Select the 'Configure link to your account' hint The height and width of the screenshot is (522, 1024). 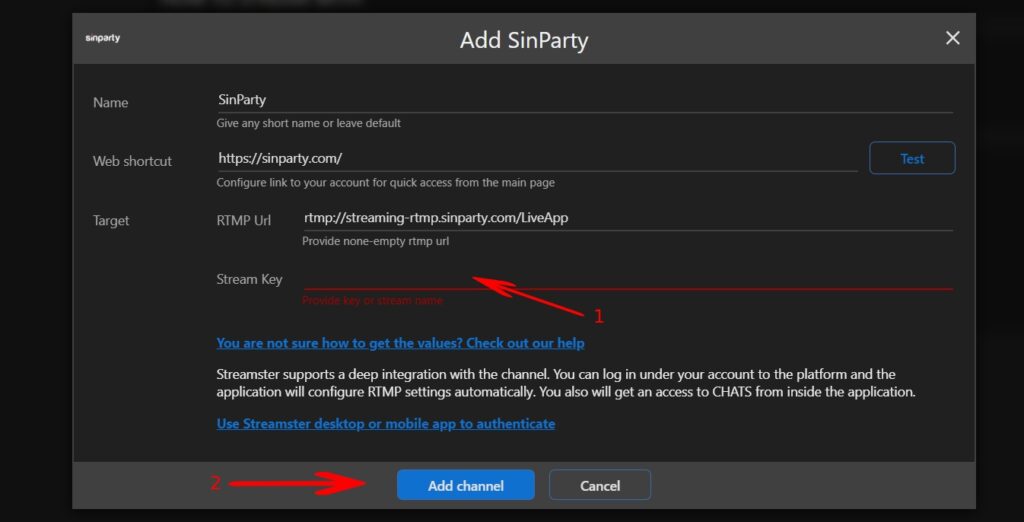[x=385, y=183]
